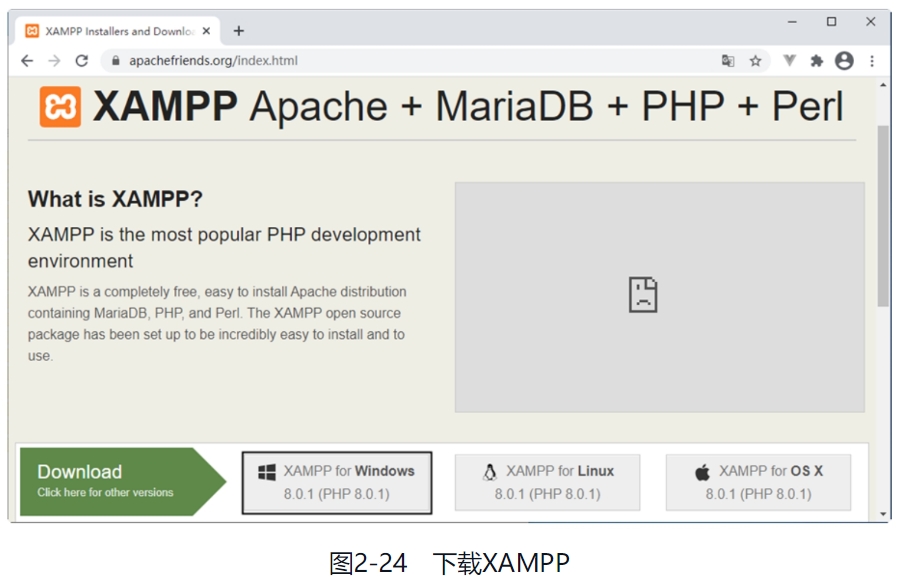This screenshot has height=582, width=906.
Task: Open the extensions puzzle icon
Action: tap(816, 61)
